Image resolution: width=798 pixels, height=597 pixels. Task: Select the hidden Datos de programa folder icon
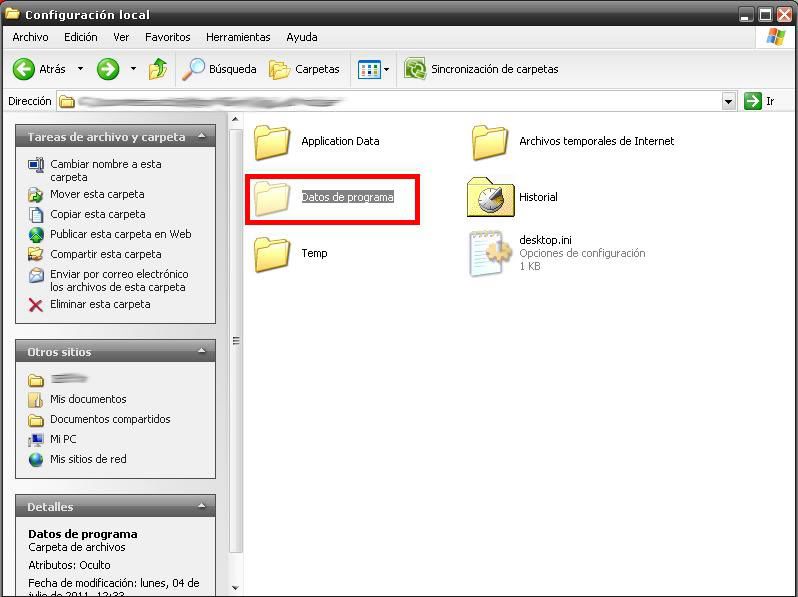[272, 198]
